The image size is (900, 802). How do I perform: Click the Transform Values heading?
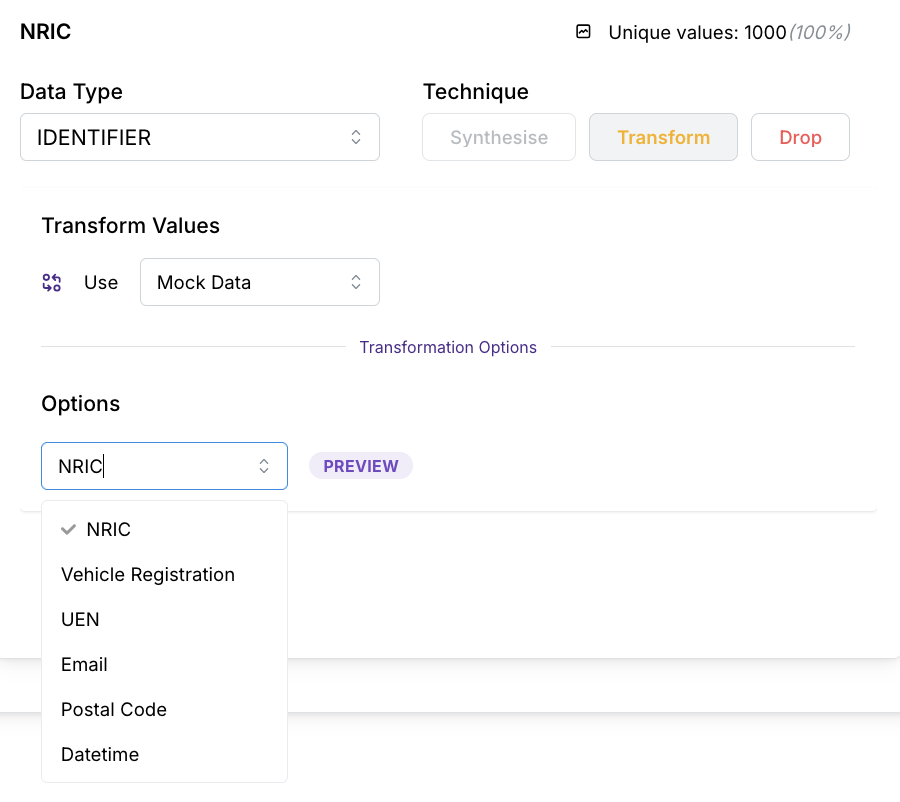click(x=130, y=226)
